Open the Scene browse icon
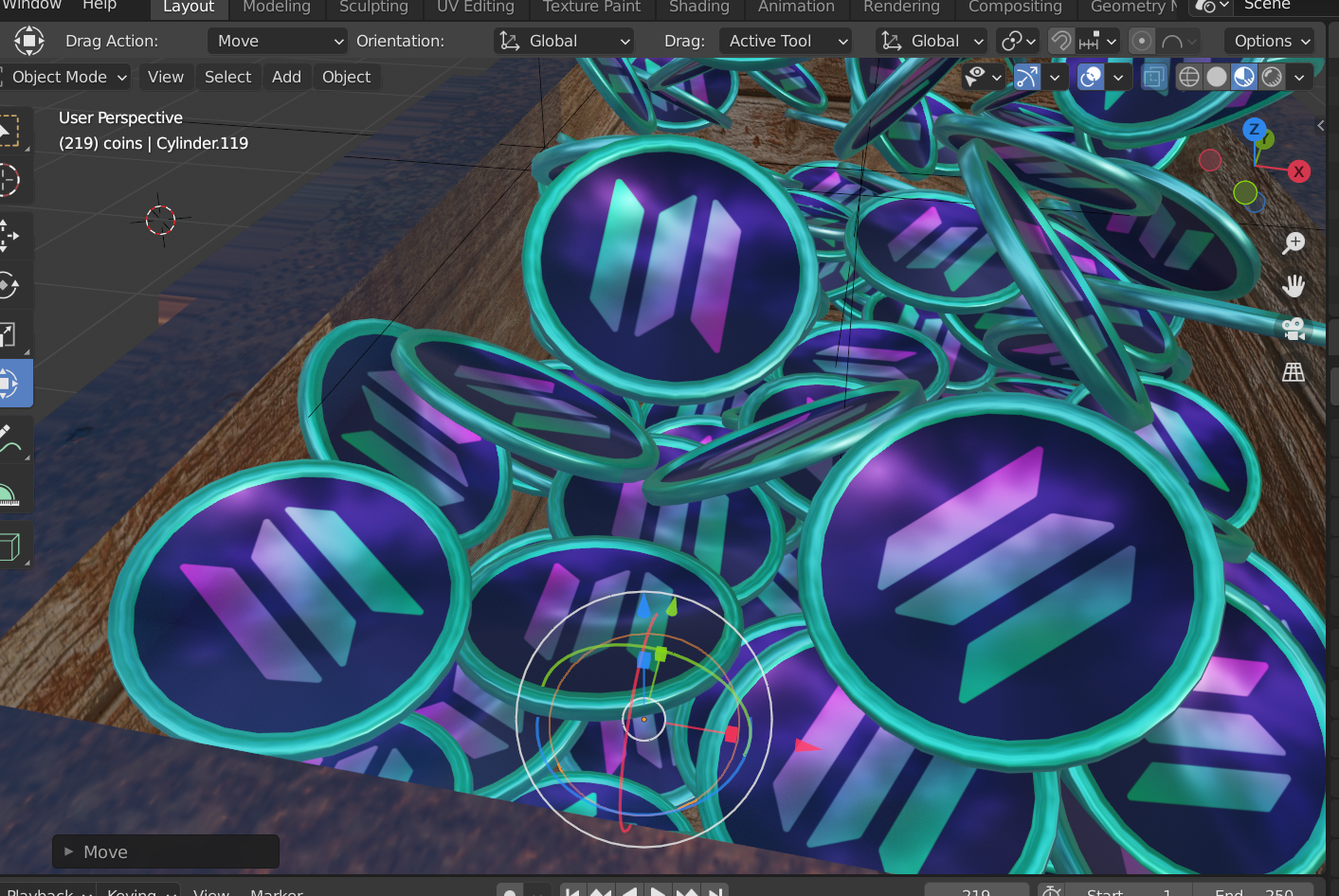Screen dimensions: 1339x896 point(1211,7)
